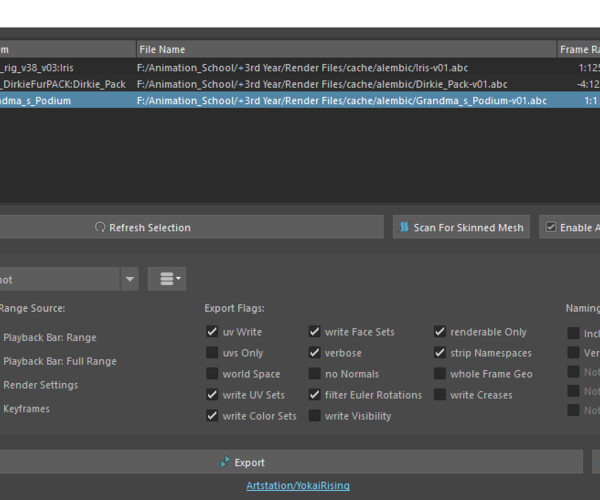Click the Scan For Skinned Mesh icon
The image size is (600, 500).
point(404,228)
